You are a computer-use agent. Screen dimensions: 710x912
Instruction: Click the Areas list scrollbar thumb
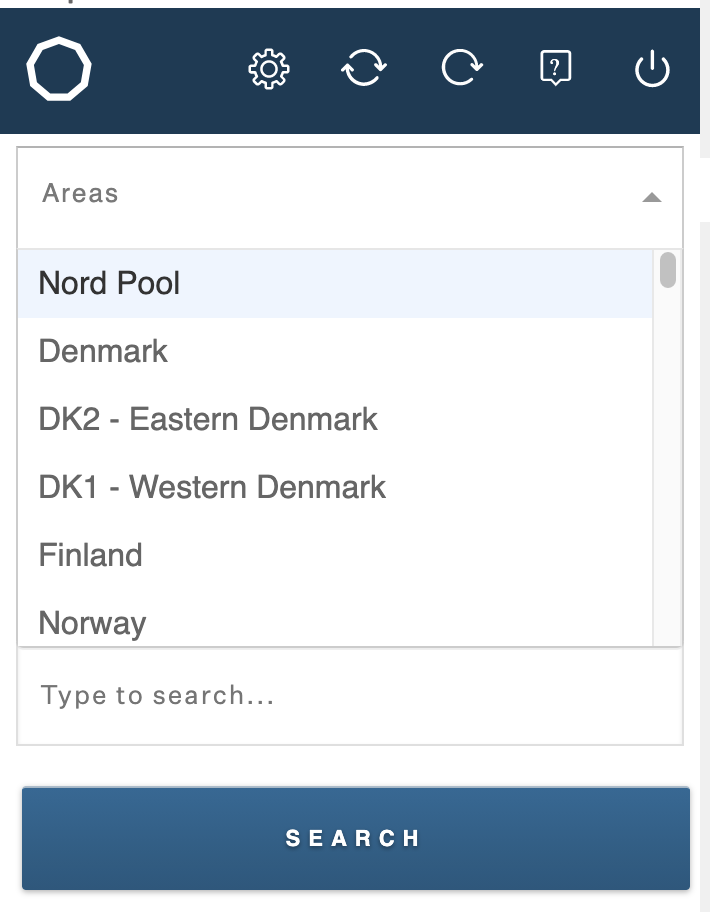668,269
